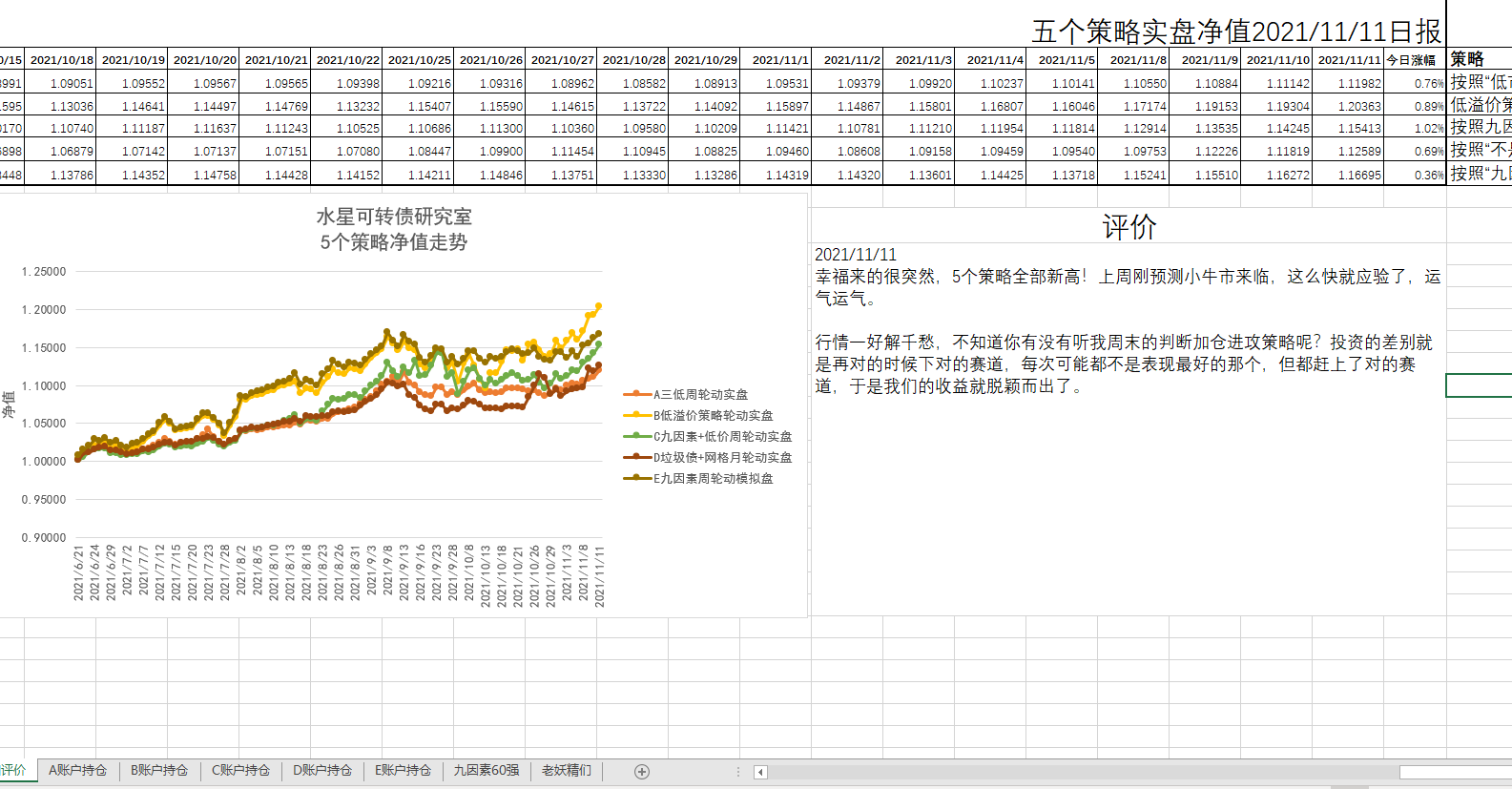Select legend entry D垃圾债+网格月轮动实盘

[721, 457]
